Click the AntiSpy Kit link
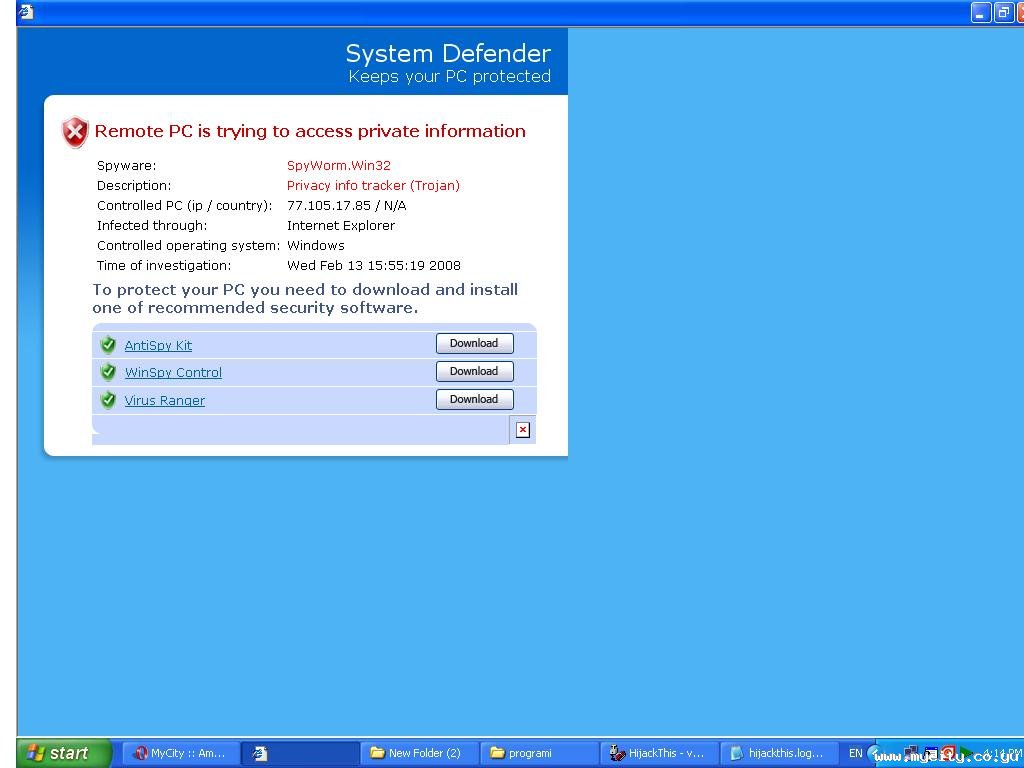This screenshot has height=768, width=1024. [158, 345]
